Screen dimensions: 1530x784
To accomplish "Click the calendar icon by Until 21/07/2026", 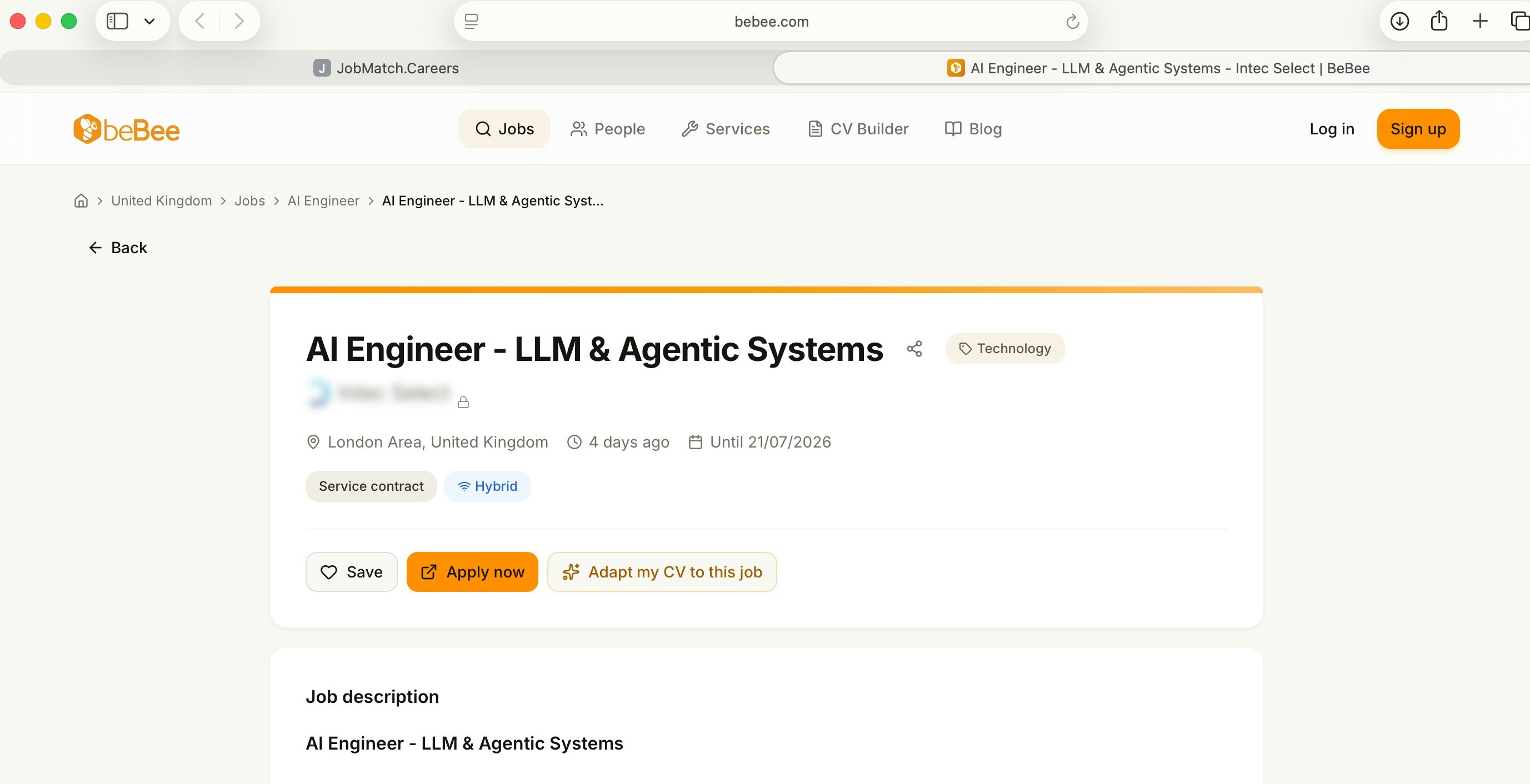I will [x=695, y=442].
